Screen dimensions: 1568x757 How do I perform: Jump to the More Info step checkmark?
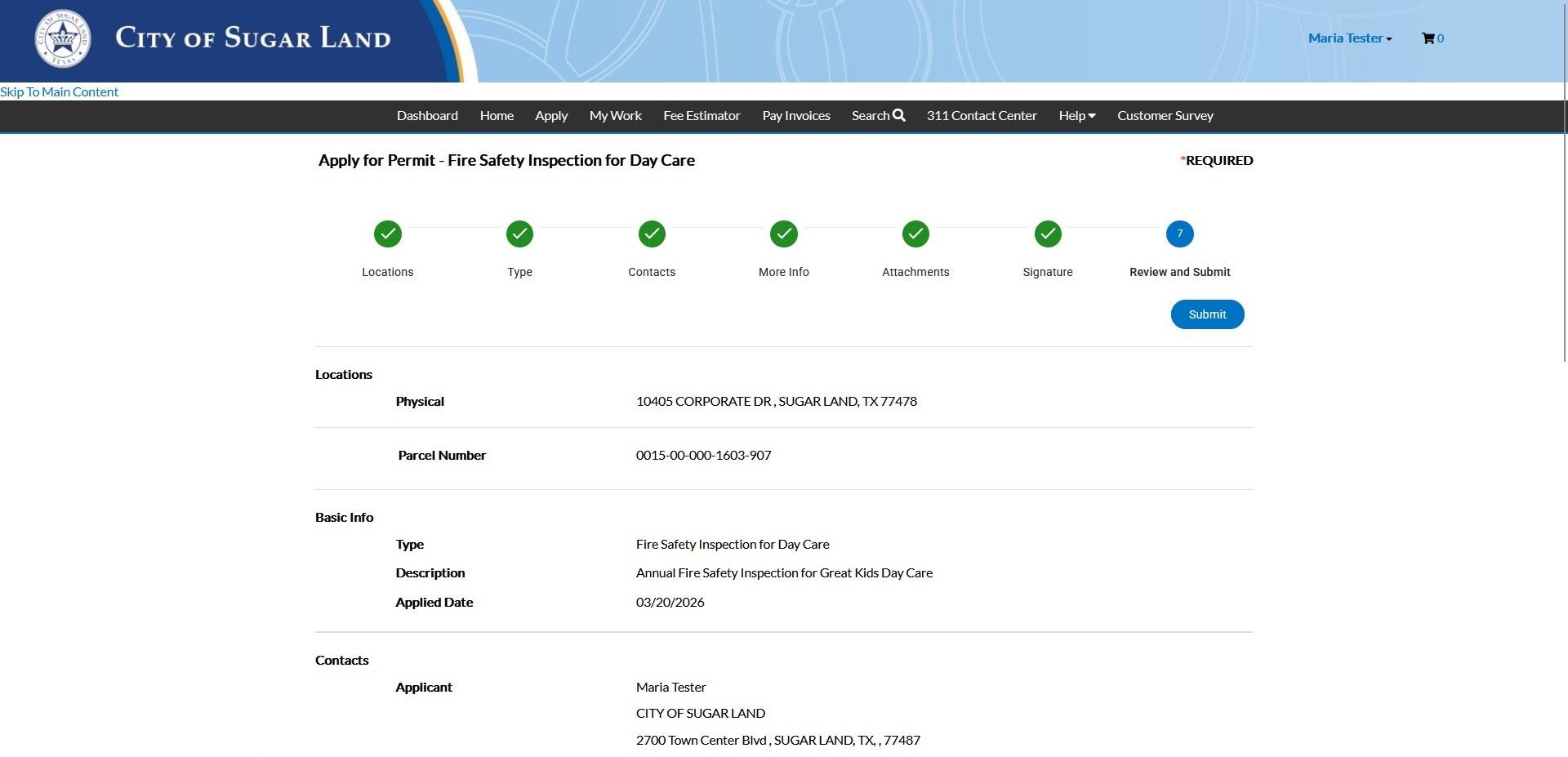(x=784, y=234)
